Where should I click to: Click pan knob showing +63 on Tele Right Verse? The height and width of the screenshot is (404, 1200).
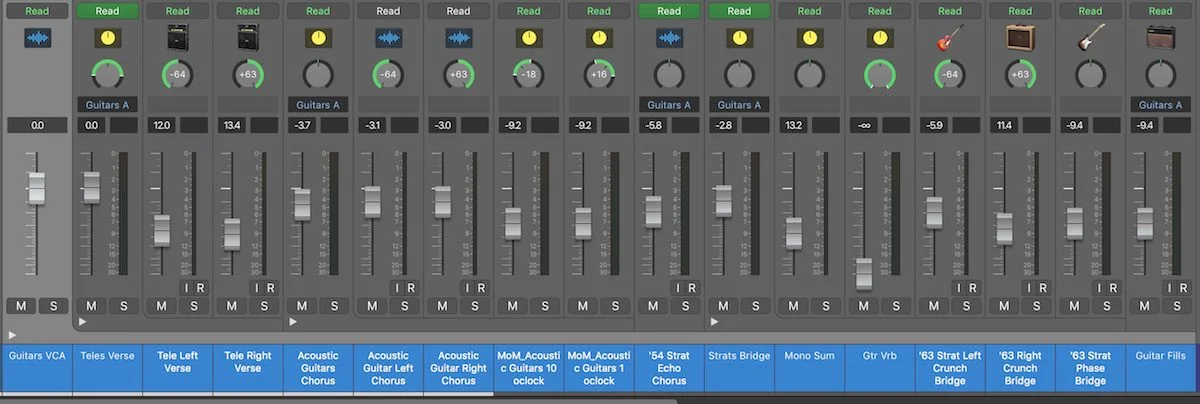tap(248, 75)
